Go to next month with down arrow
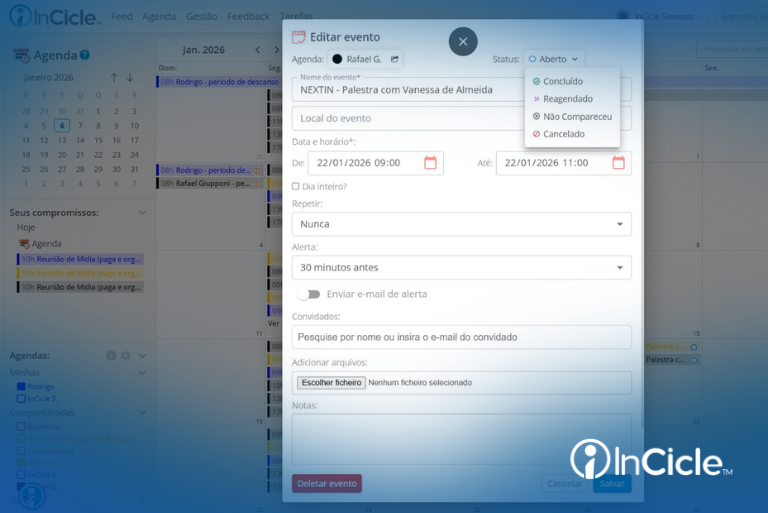 point(130,77)
